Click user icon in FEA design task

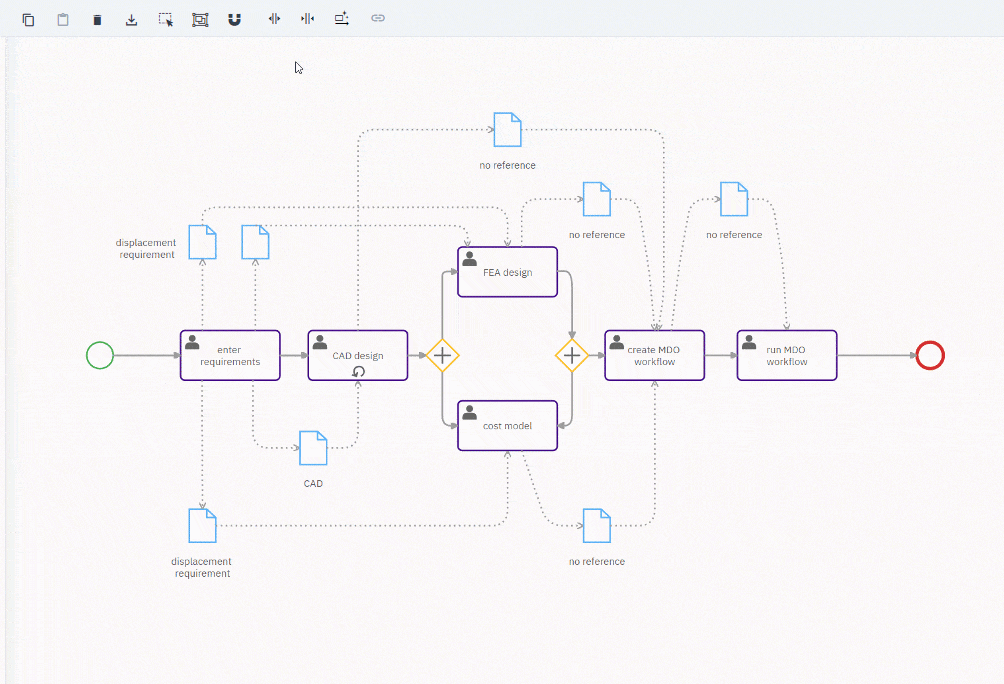[469, 259]
